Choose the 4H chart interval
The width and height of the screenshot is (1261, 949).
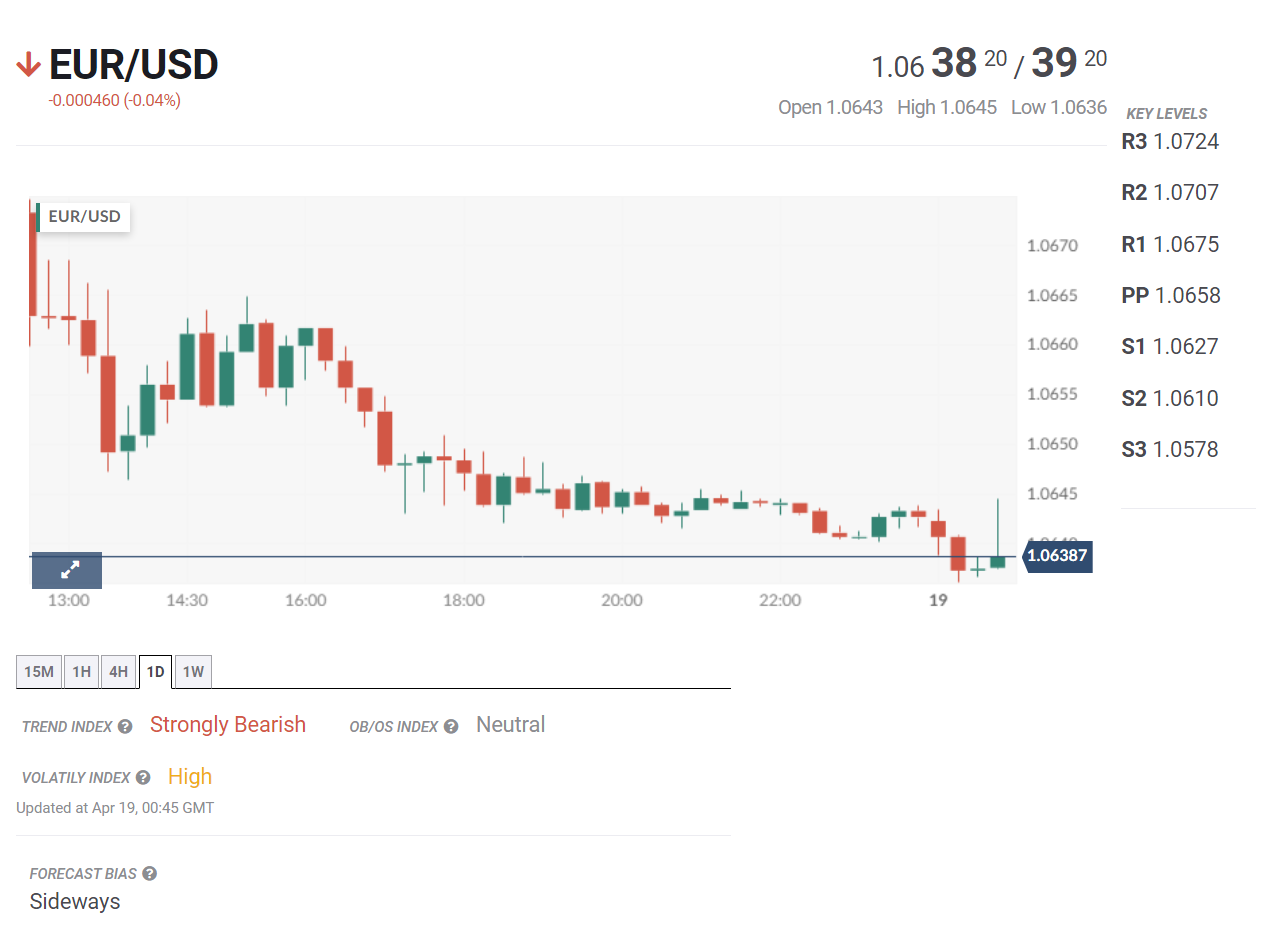click(x=118, y=672)
